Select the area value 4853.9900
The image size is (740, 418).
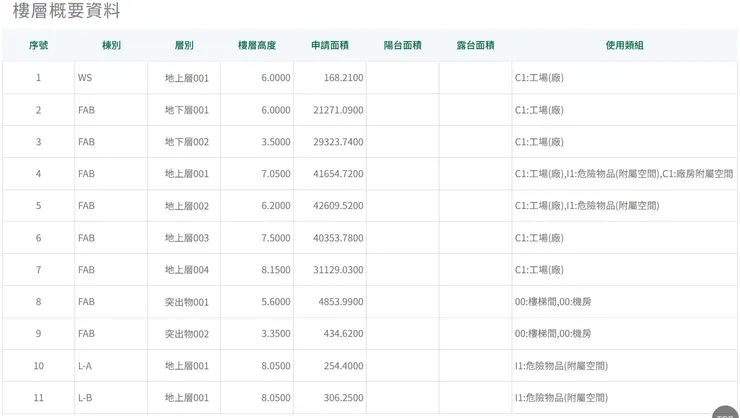tap(341, 302)
